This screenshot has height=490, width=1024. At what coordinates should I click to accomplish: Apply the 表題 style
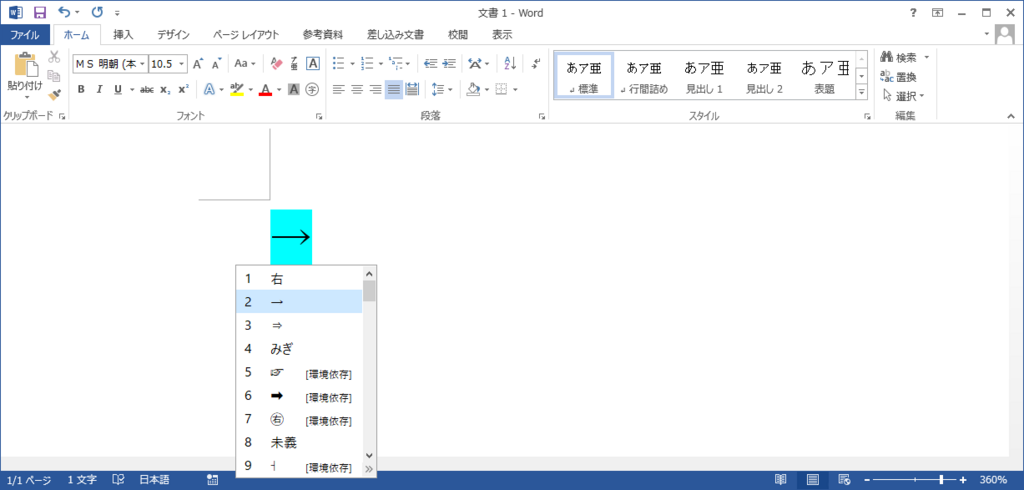(825, 76)
